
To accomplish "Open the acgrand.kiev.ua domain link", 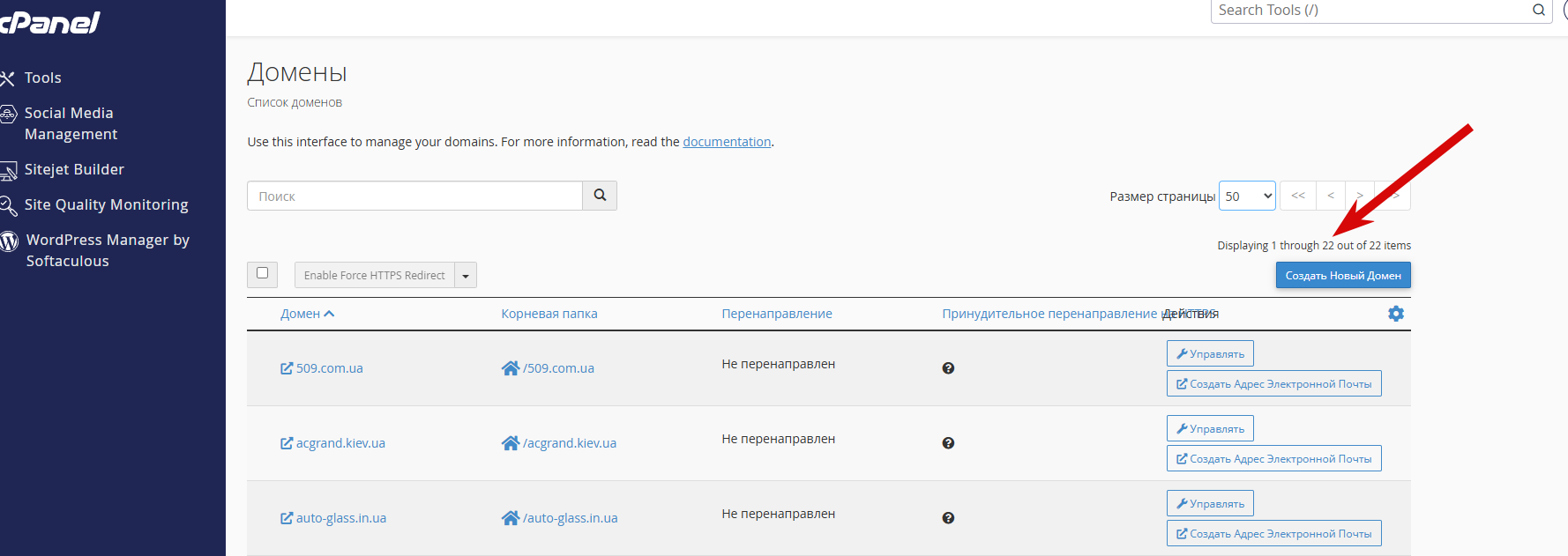I will pos(340,443).
